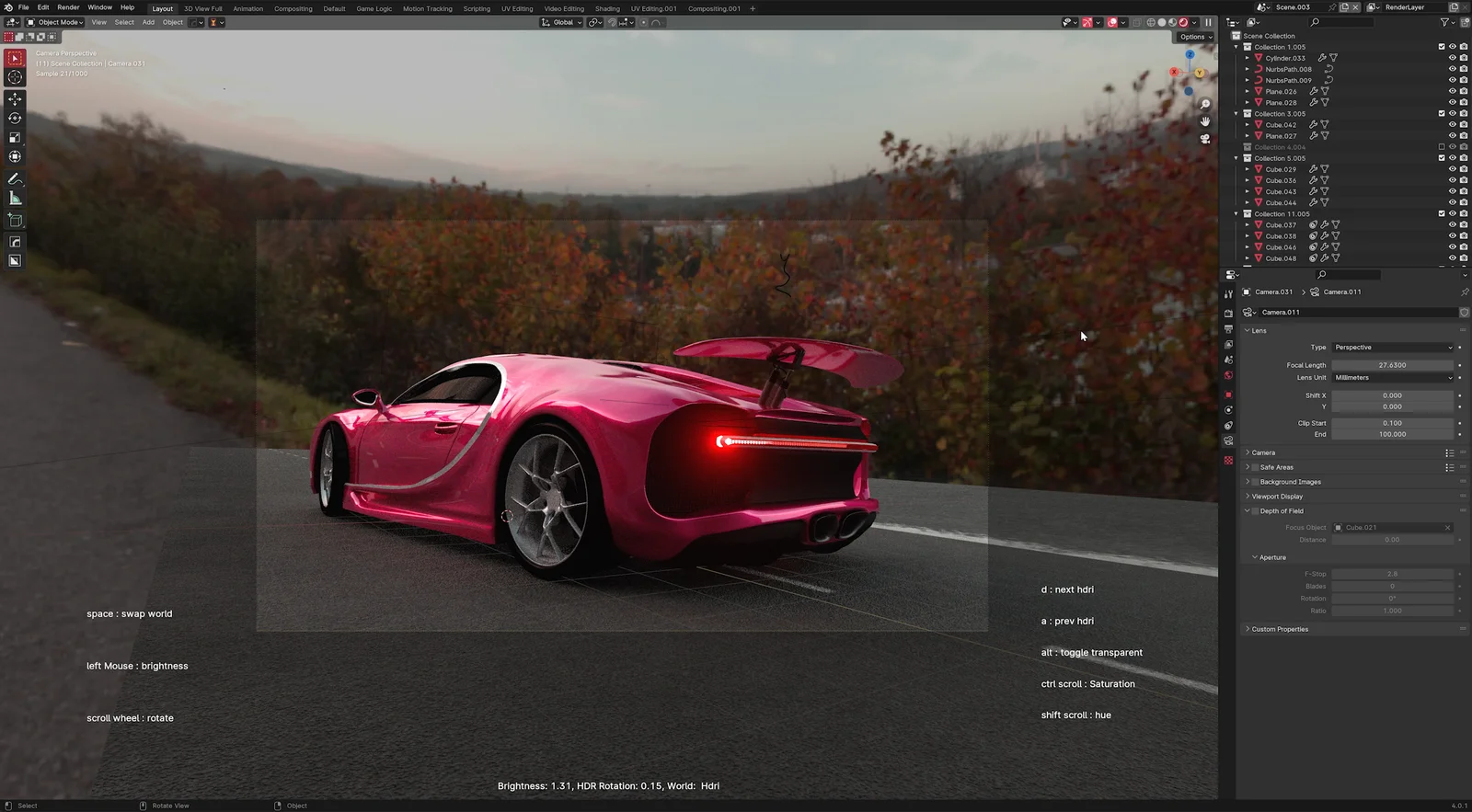Disable render camera icon for Plane.026
The width and height of the screenshot is (1472, 812).
click(x=1464, y=92)
